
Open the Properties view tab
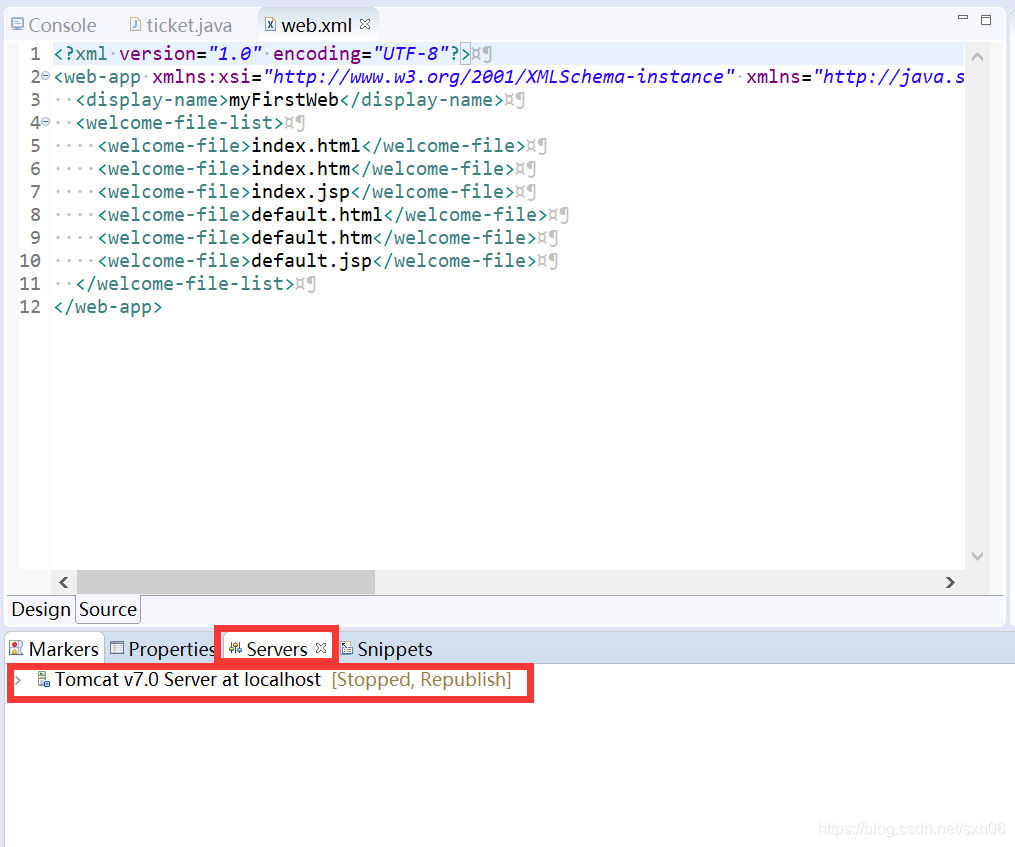pyautogui.click(x=162, y=649)
